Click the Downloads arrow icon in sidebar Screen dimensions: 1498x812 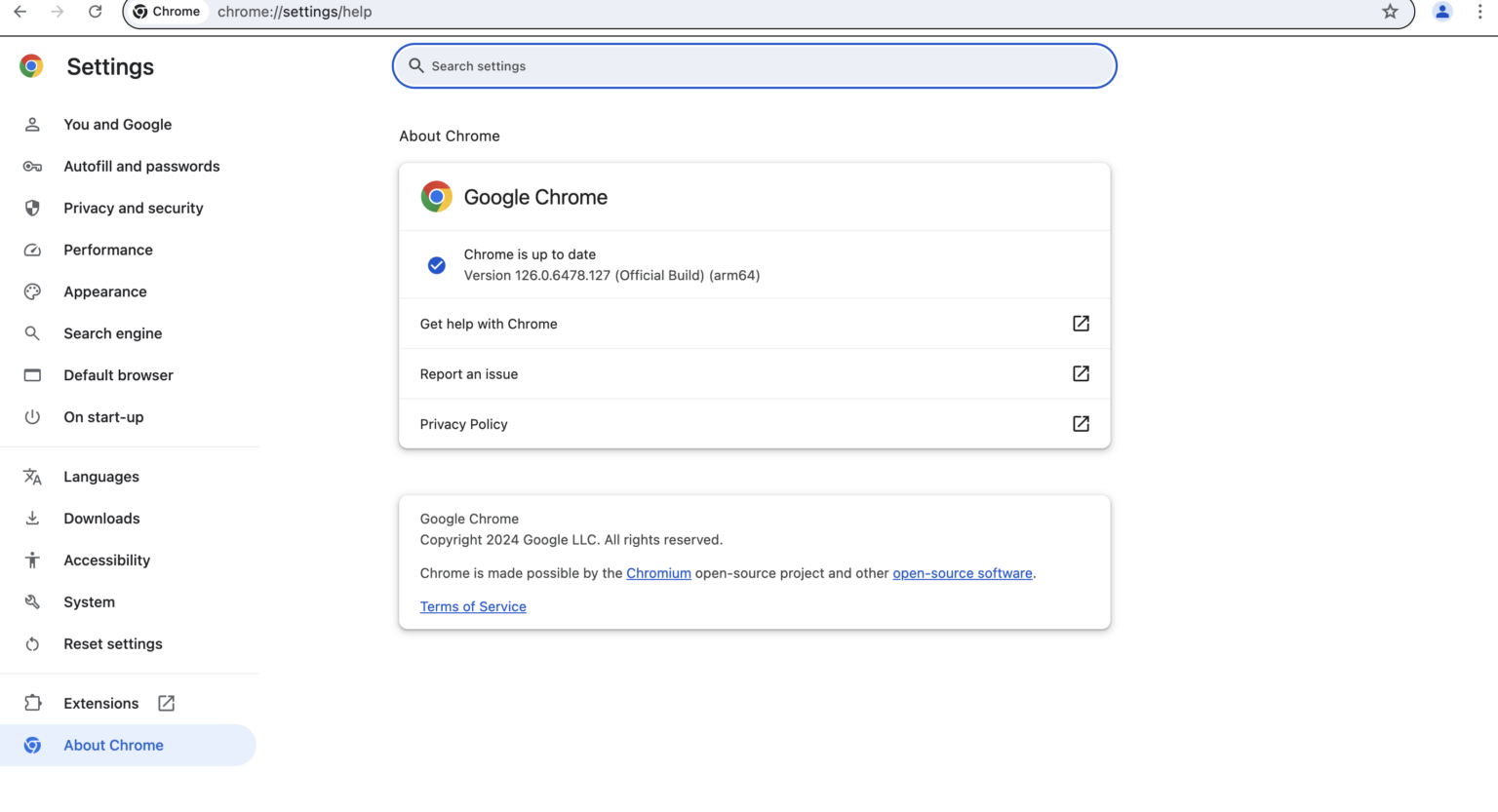[x=32, y=518]
